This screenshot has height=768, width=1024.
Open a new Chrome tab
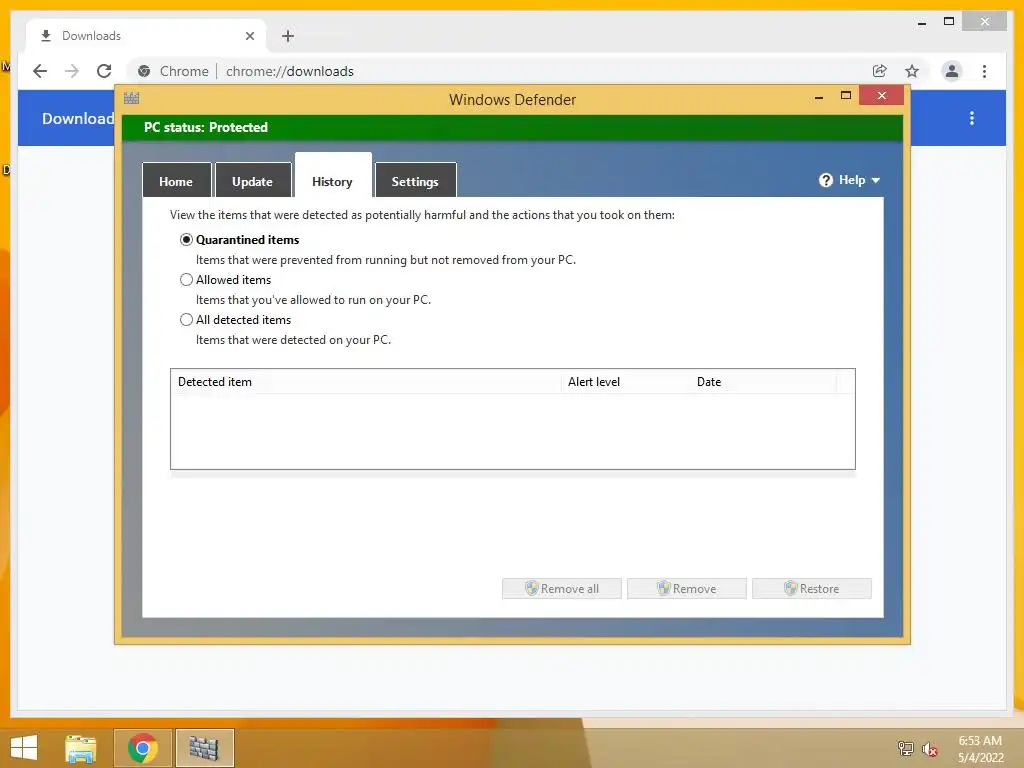(288, 36)
